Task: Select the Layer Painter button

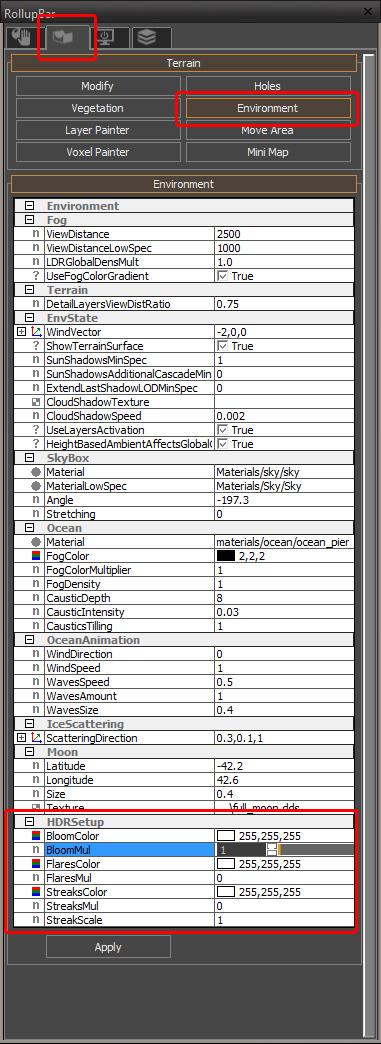Action: click(97, 130)
